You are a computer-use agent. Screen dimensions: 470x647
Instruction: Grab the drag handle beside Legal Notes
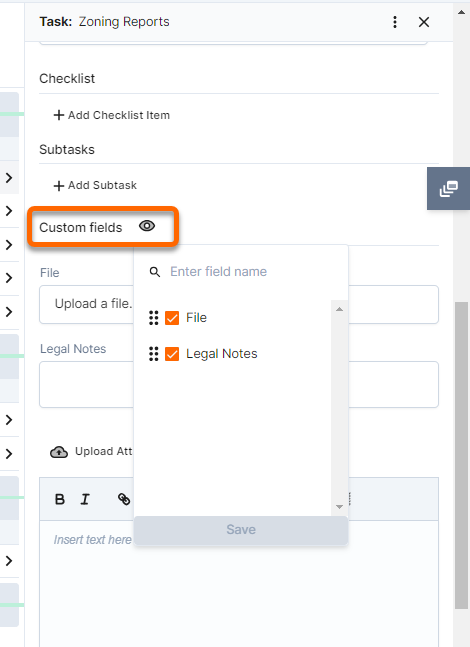click(x=154, y=354)
